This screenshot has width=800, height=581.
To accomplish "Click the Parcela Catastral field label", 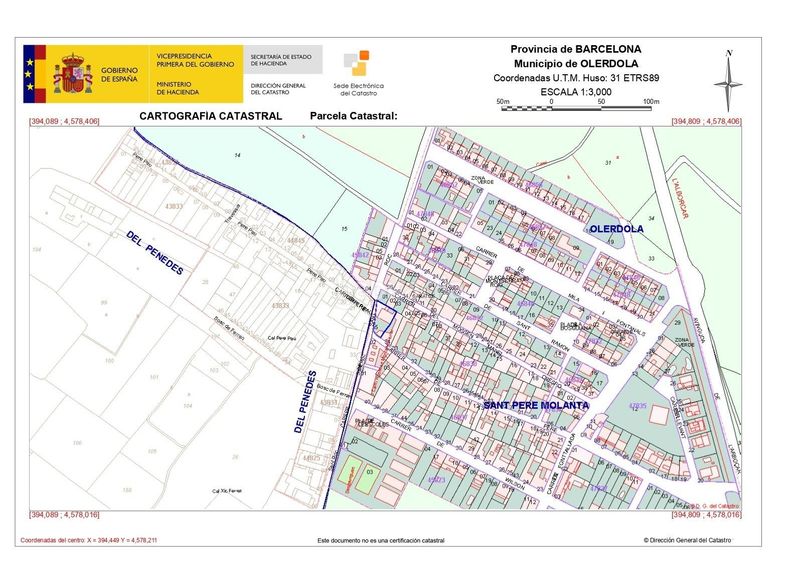I will [x=354, y=116].
